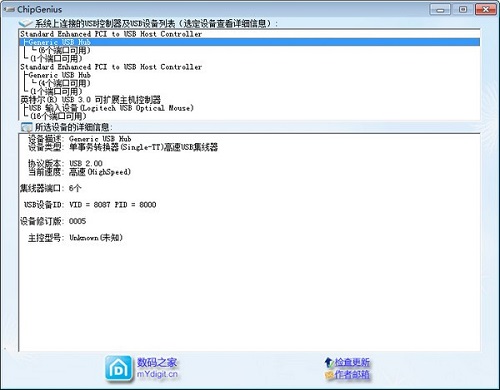The width and height of the screenshot is (500, 390).
Task: Click the selected-device details header icon
Action: coord(27,127)
